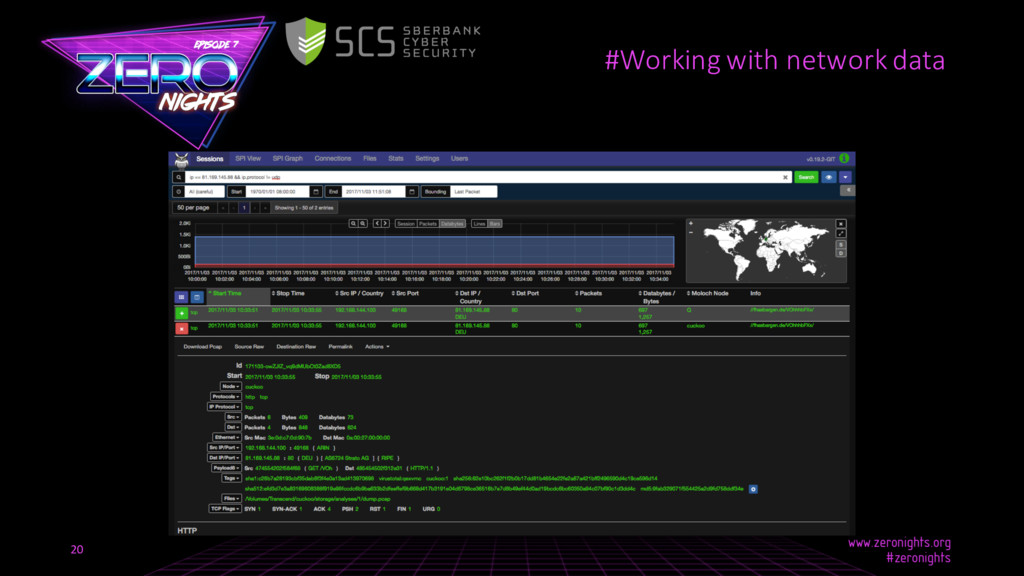Click the green info icon near the version
This screenshot has width=1024, height=576.
click(844, 159)
